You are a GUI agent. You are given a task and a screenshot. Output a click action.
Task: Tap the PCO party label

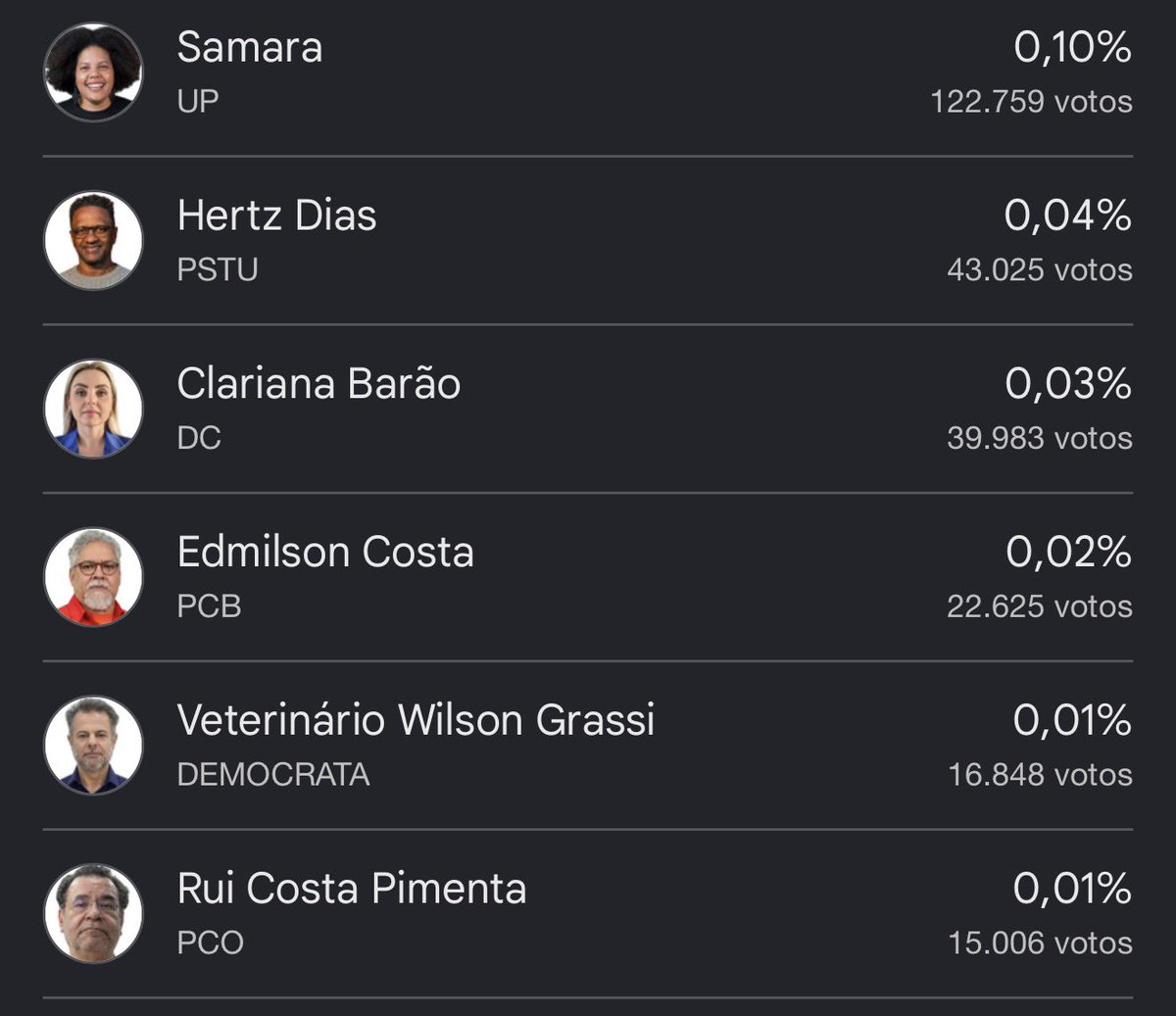pyautogui.click(x=211, y=943)
